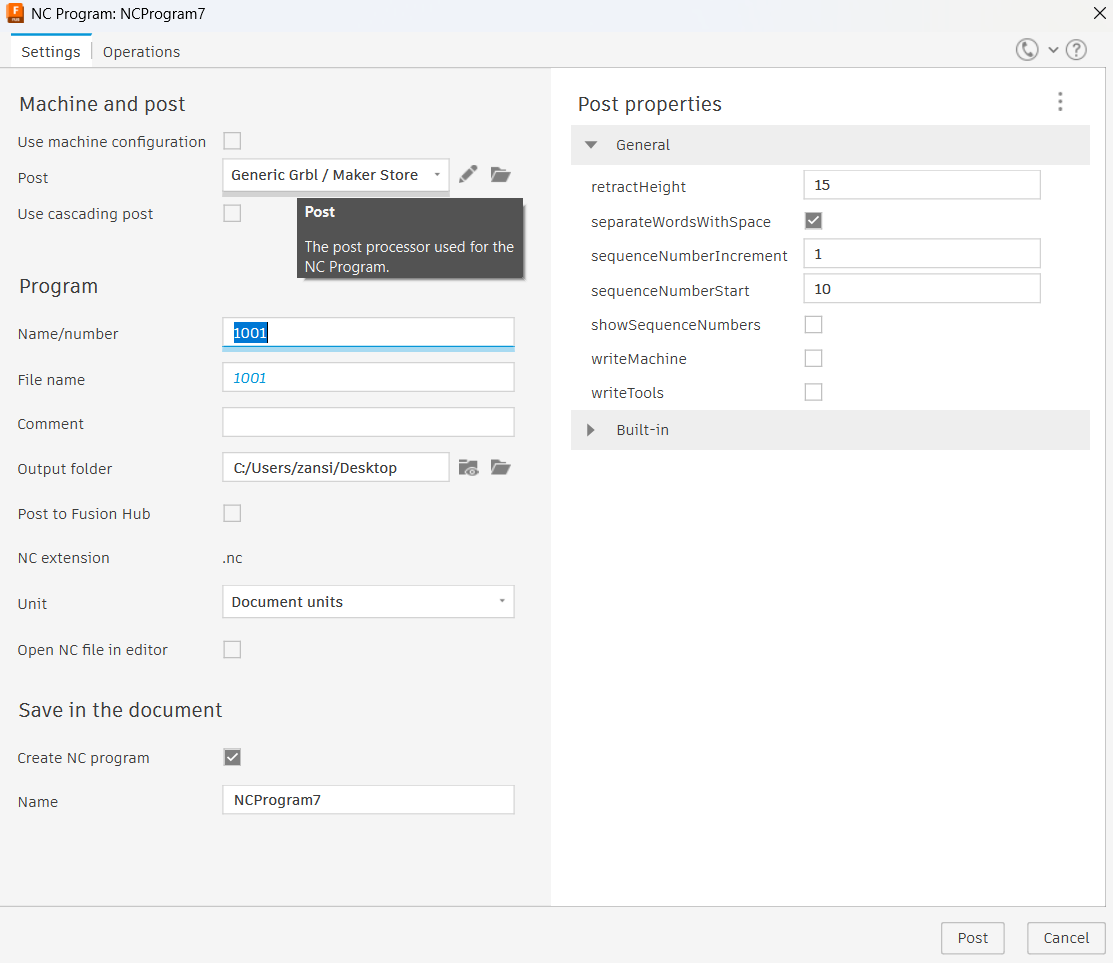Click the camera-folder icon beside Output folder
Viewport: 1113px width, 963px height.
coord(468,468)
